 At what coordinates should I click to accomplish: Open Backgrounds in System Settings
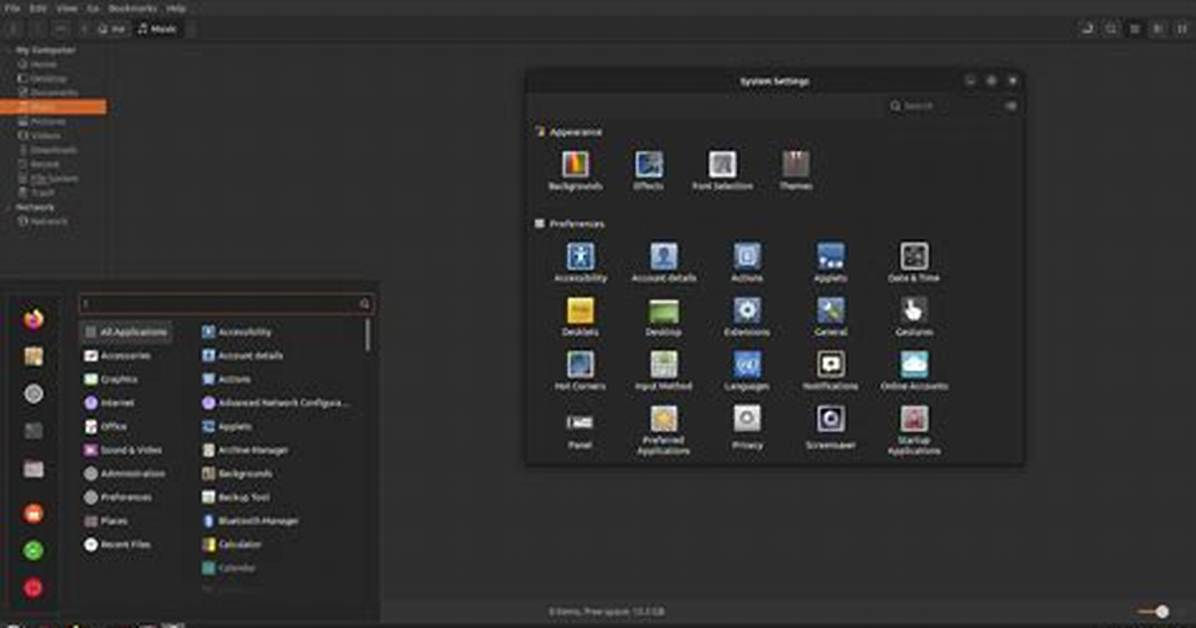[x=576, y=170]
